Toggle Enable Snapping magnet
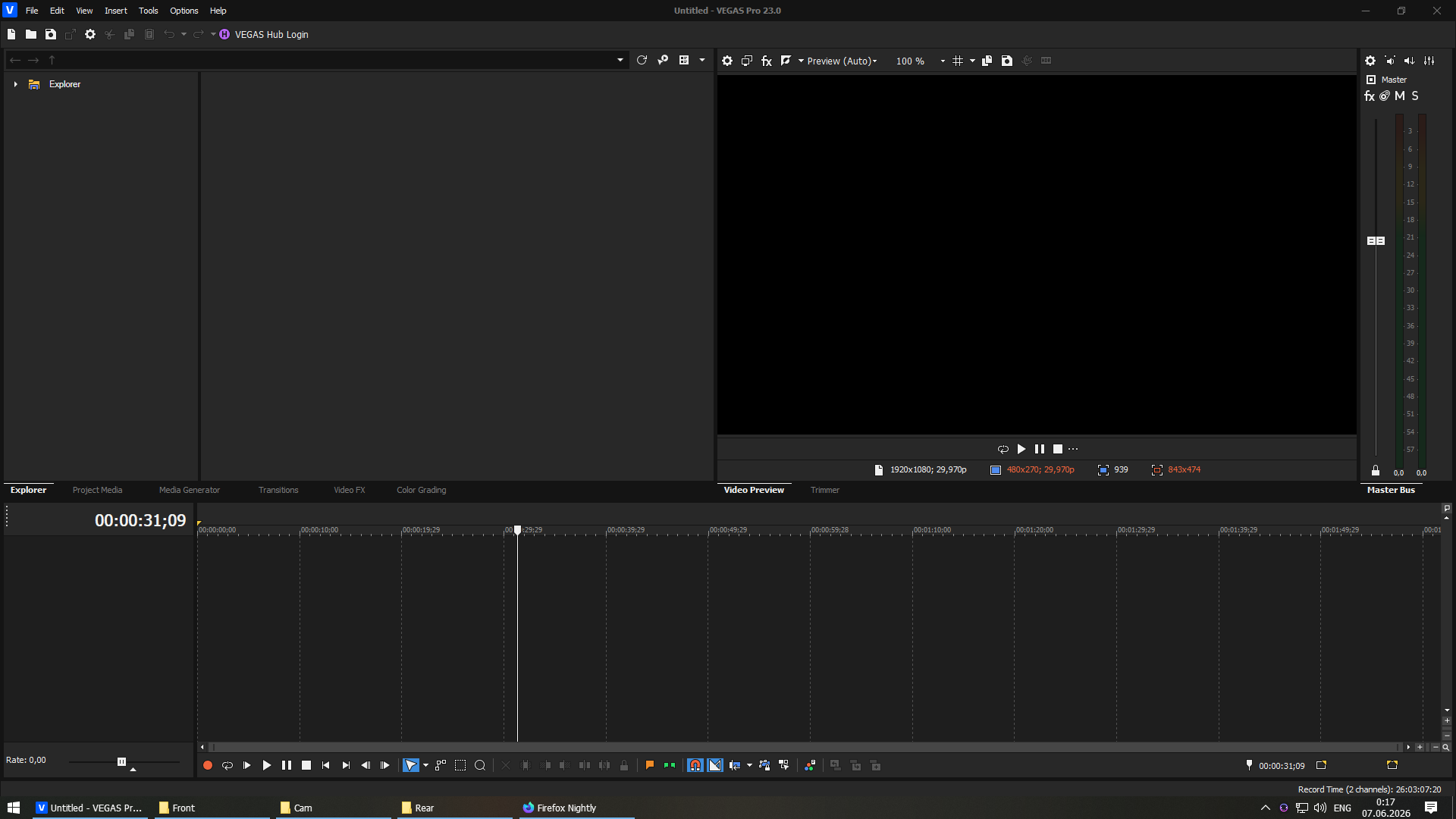 tap(695, 765)
